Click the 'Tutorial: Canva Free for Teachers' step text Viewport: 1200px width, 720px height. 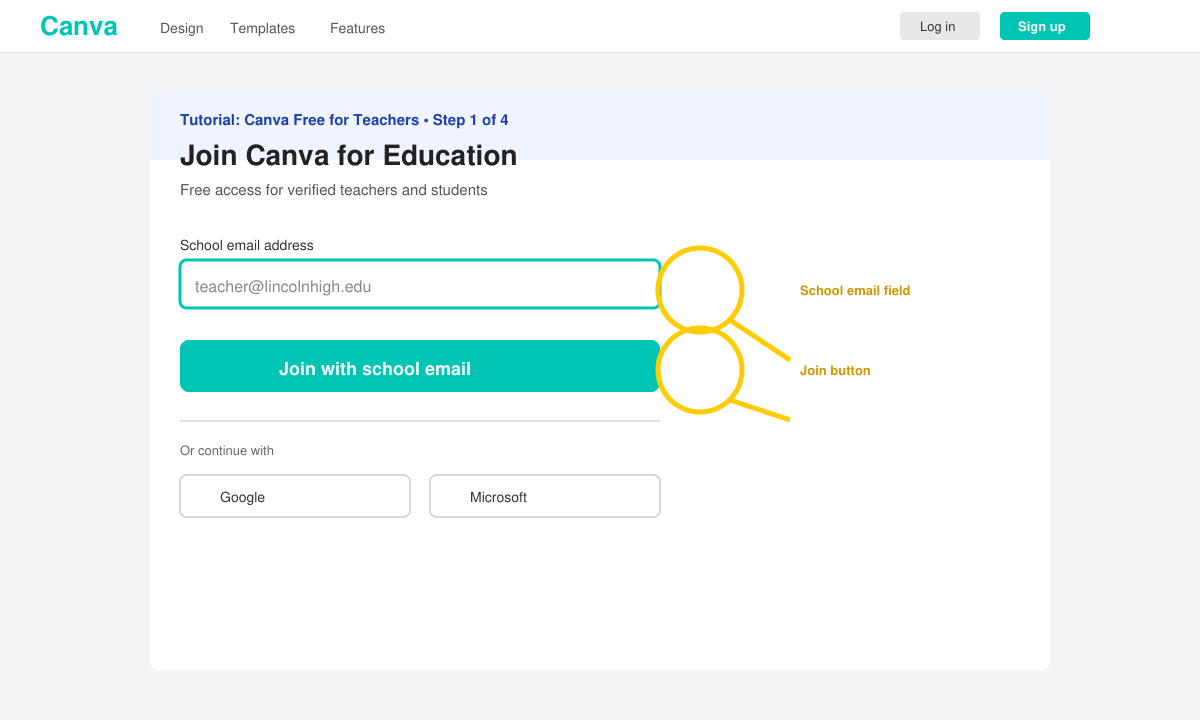pos(344,120)
